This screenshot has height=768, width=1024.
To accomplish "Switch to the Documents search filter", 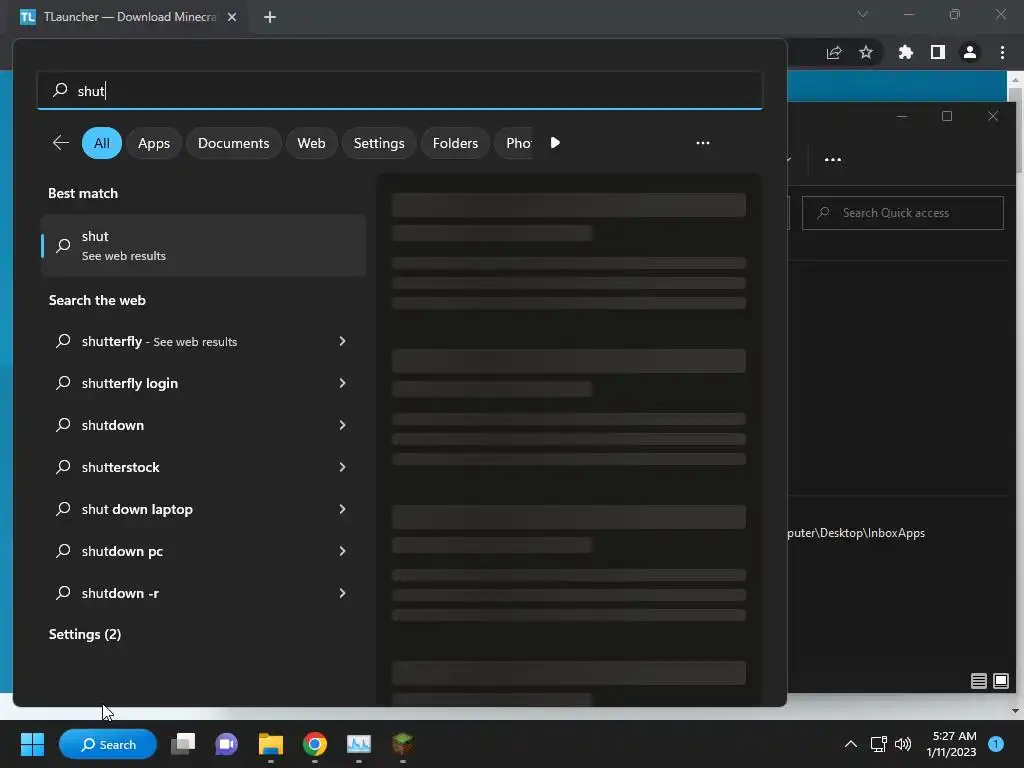I will (233, 143).
